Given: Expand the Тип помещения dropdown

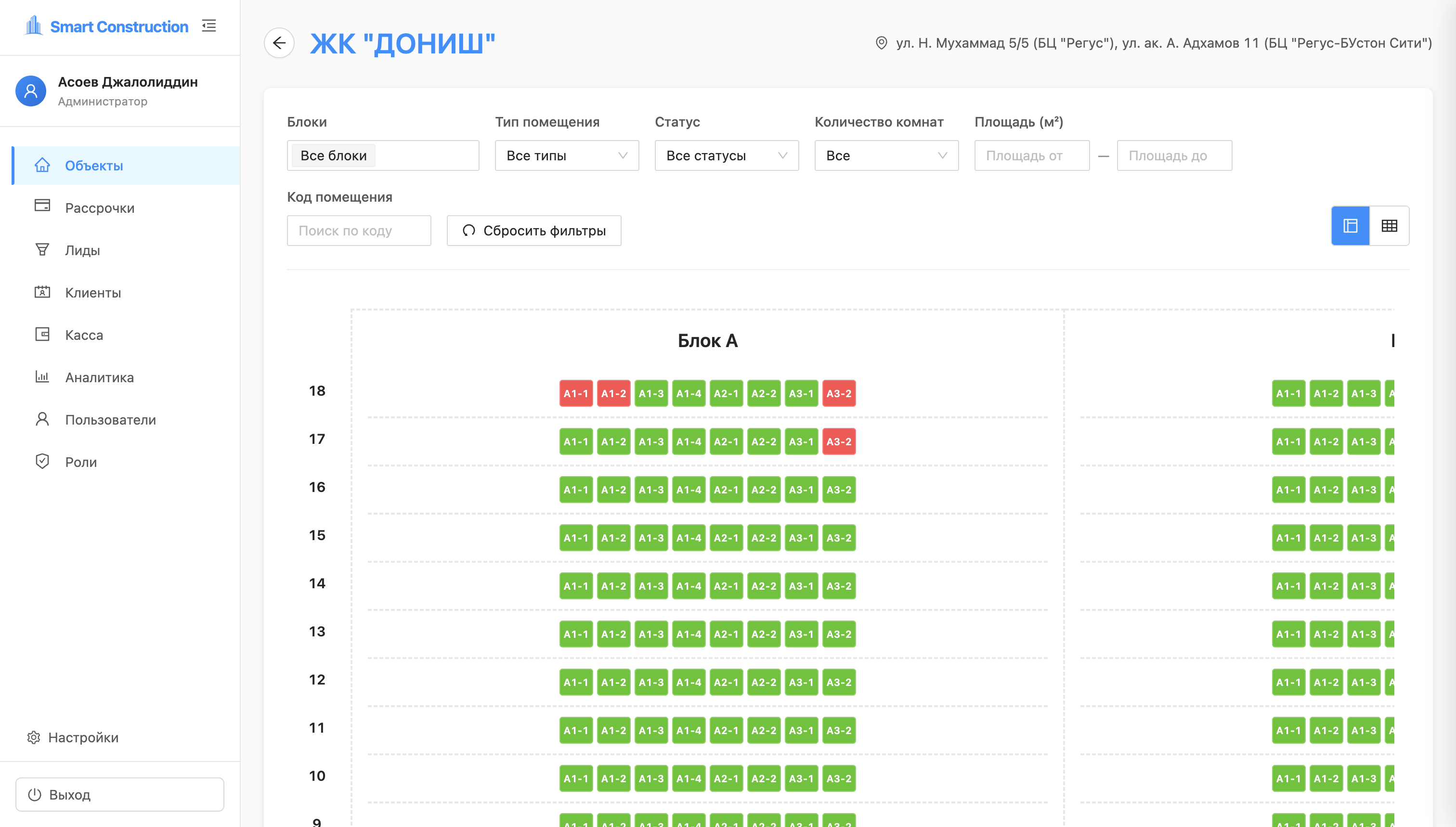Looking at the screenshot, I should click(567, 155).
